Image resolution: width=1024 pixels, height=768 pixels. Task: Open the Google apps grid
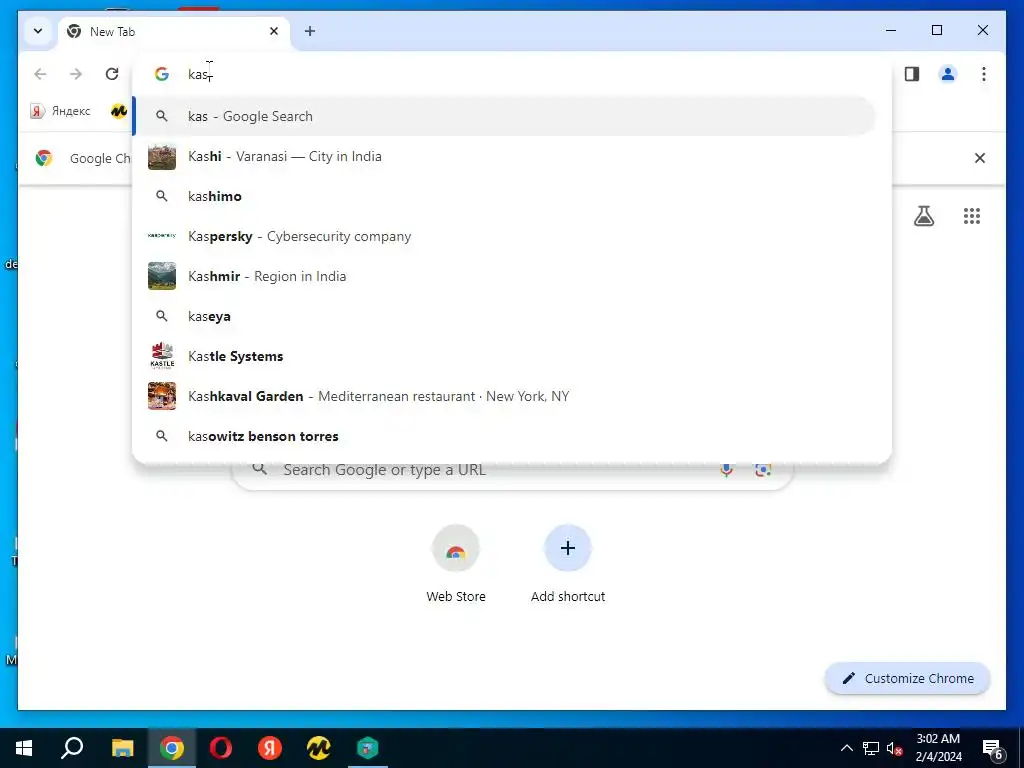[972, 216]
